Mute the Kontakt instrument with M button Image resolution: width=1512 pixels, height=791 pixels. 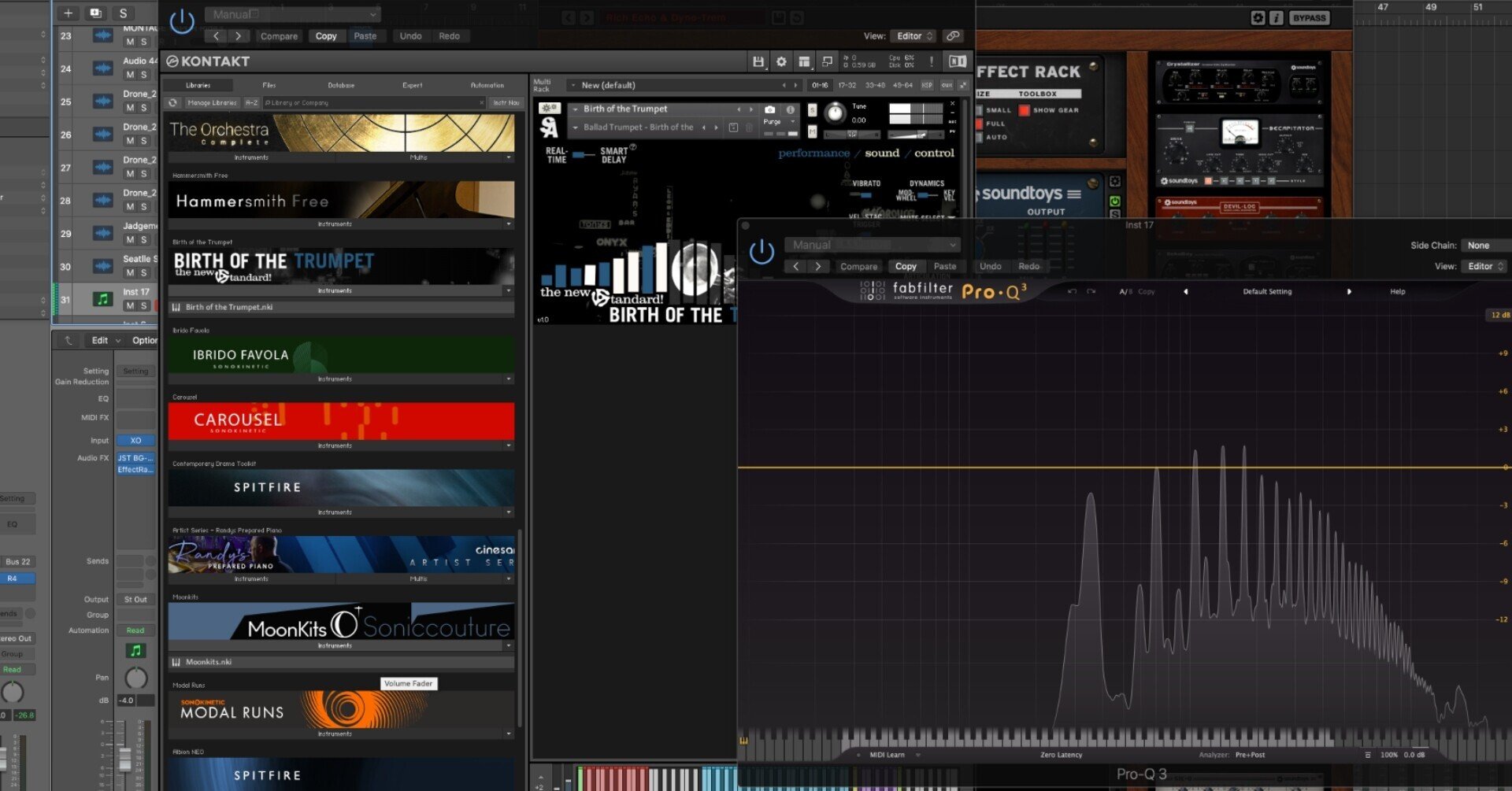click(x=812, y=131)
